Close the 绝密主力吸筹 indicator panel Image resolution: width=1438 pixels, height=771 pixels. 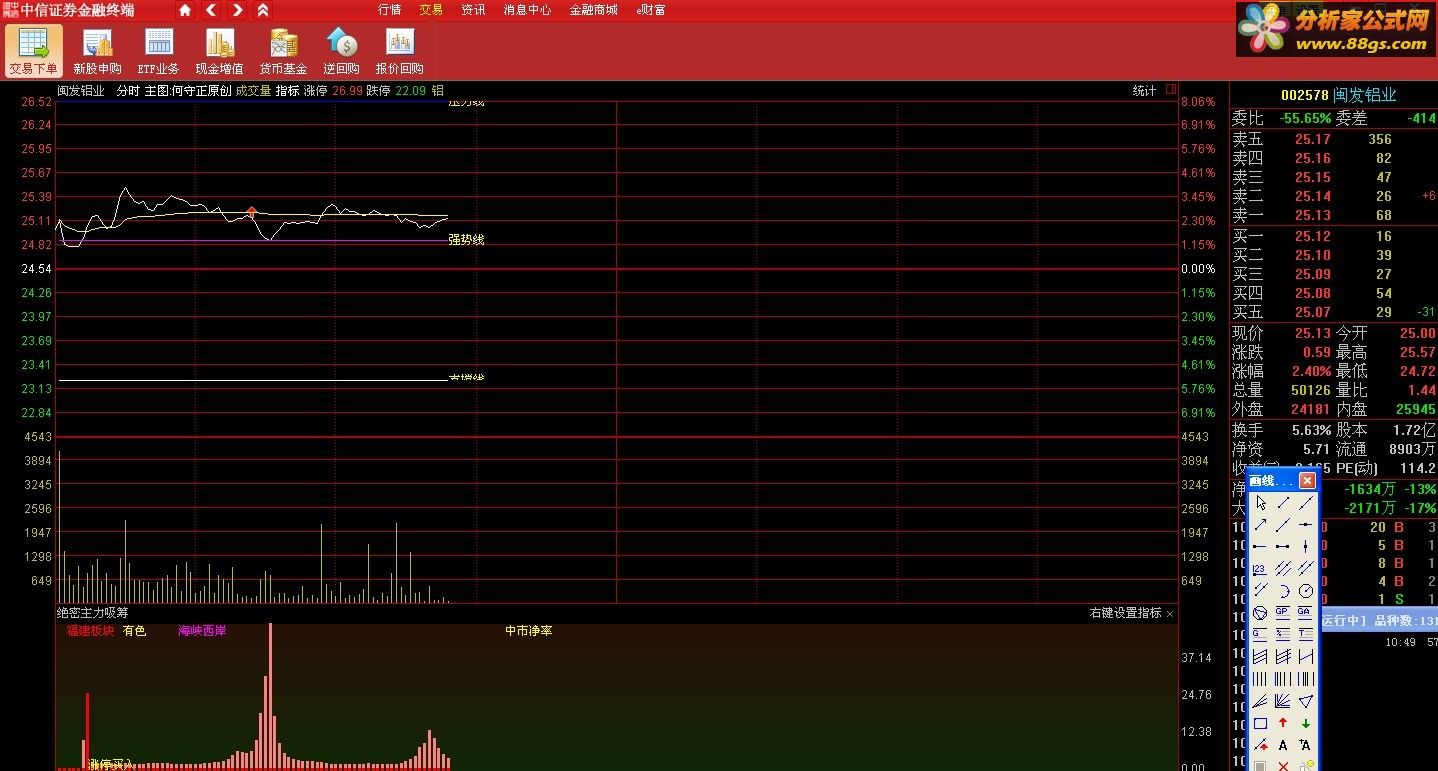(1170, 613)
